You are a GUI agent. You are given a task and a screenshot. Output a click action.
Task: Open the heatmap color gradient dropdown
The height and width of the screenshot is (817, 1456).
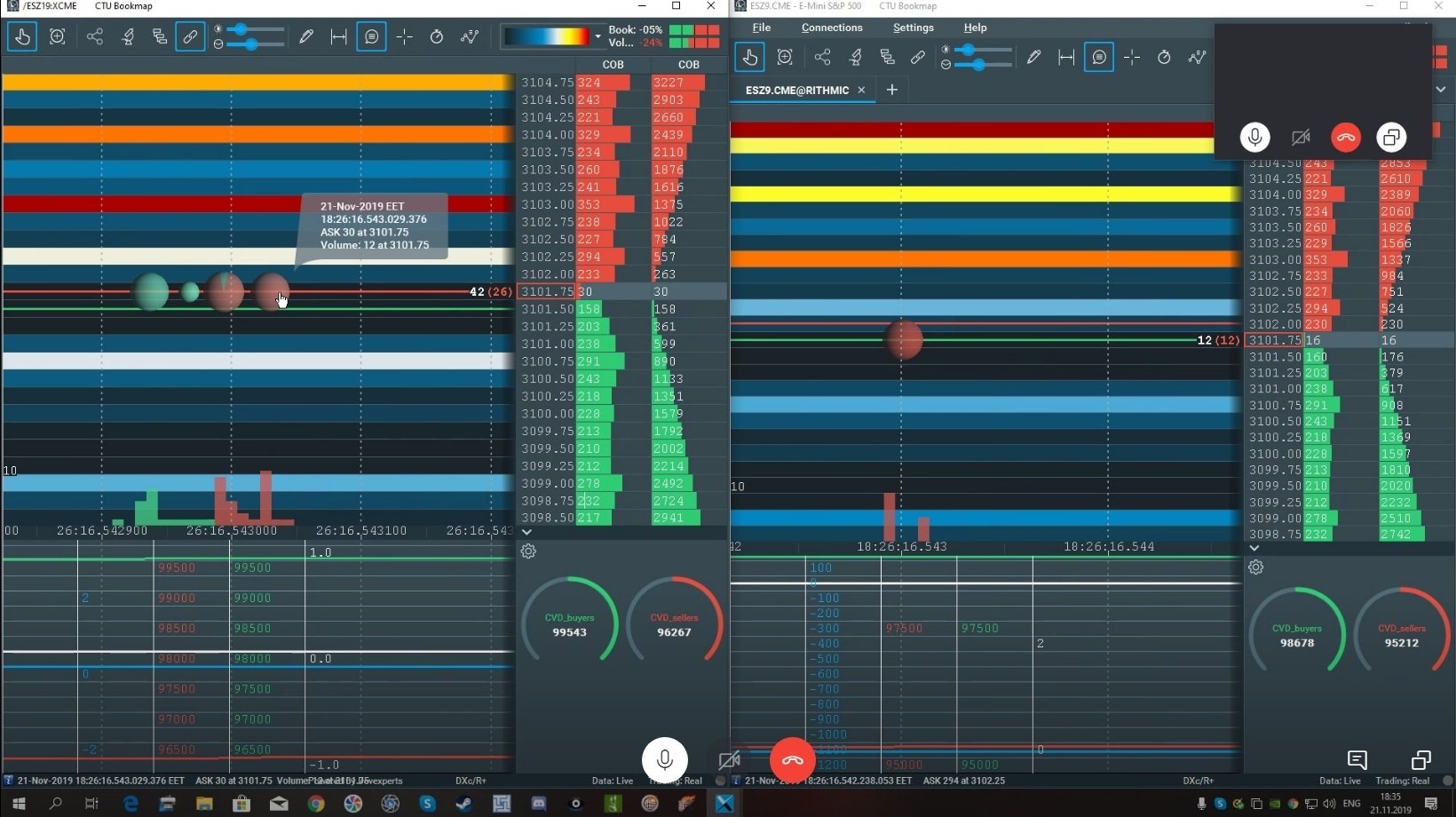(597, 37)
